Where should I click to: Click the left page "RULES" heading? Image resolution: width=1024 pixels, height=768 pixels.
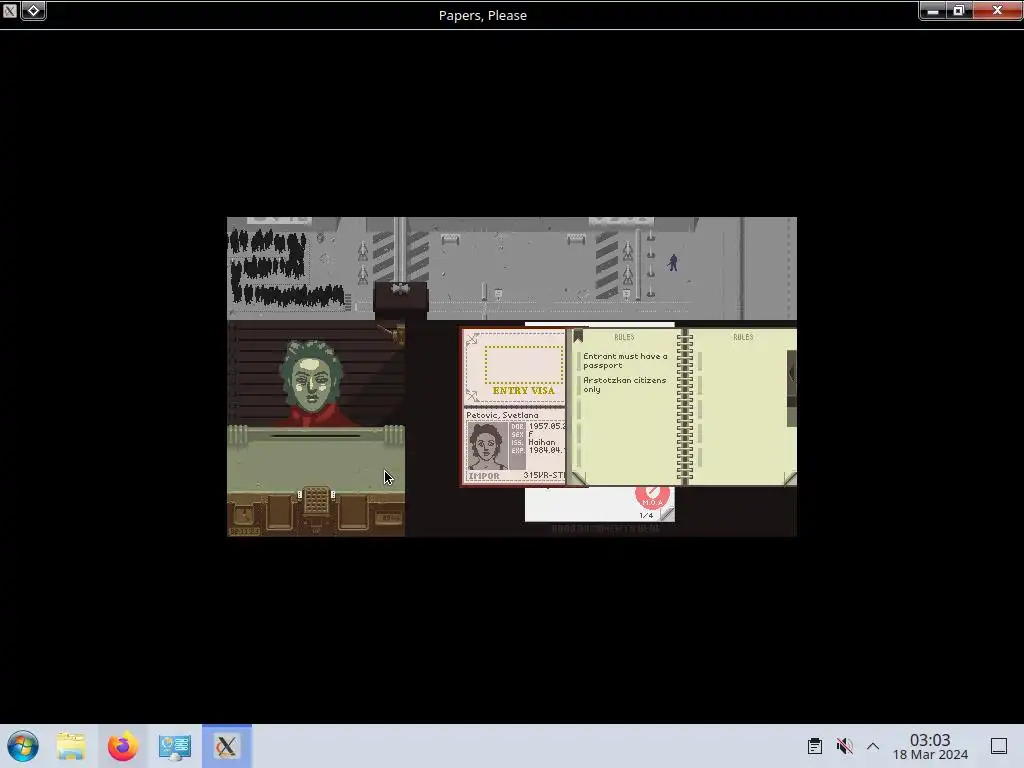(624, 337)
